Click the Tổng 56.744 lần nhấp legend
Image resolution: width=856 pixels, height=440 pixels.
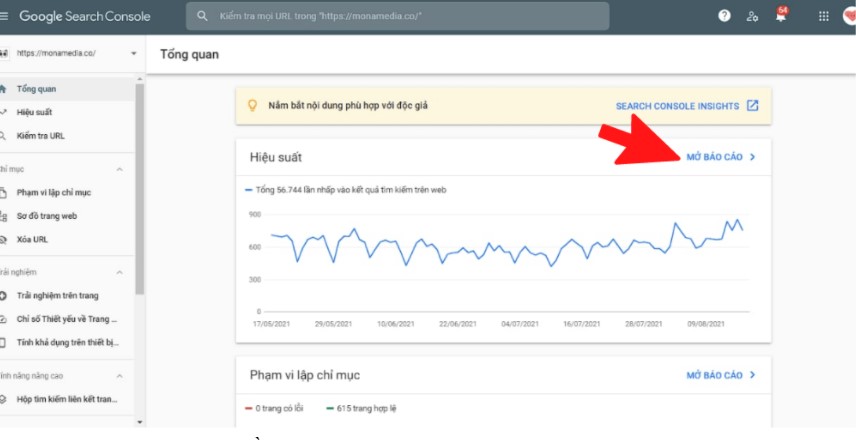(346, 190)
